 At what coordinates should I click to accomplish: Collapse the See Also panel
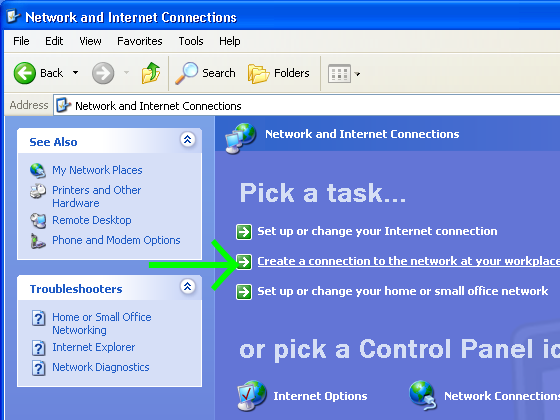point(188,140)
